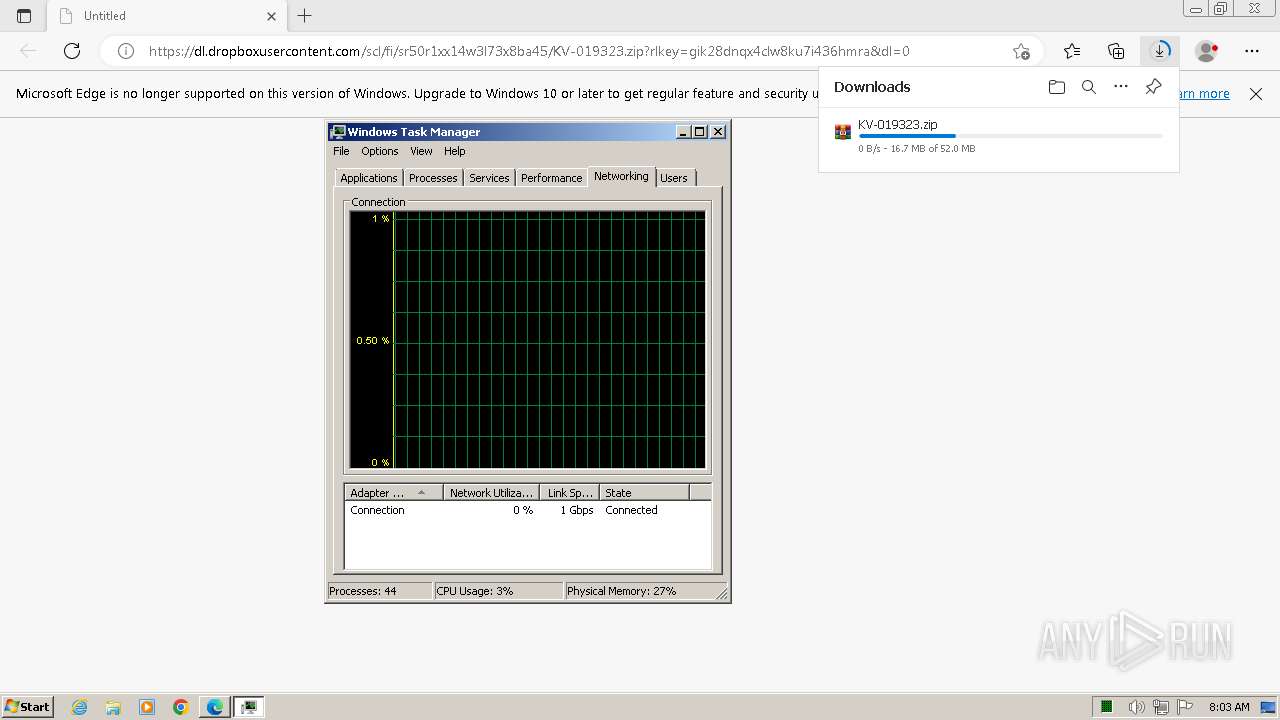This screenshot has width=1280, height=720.
Task: Open the Favorites list icon
Action: click(1072, 51)
